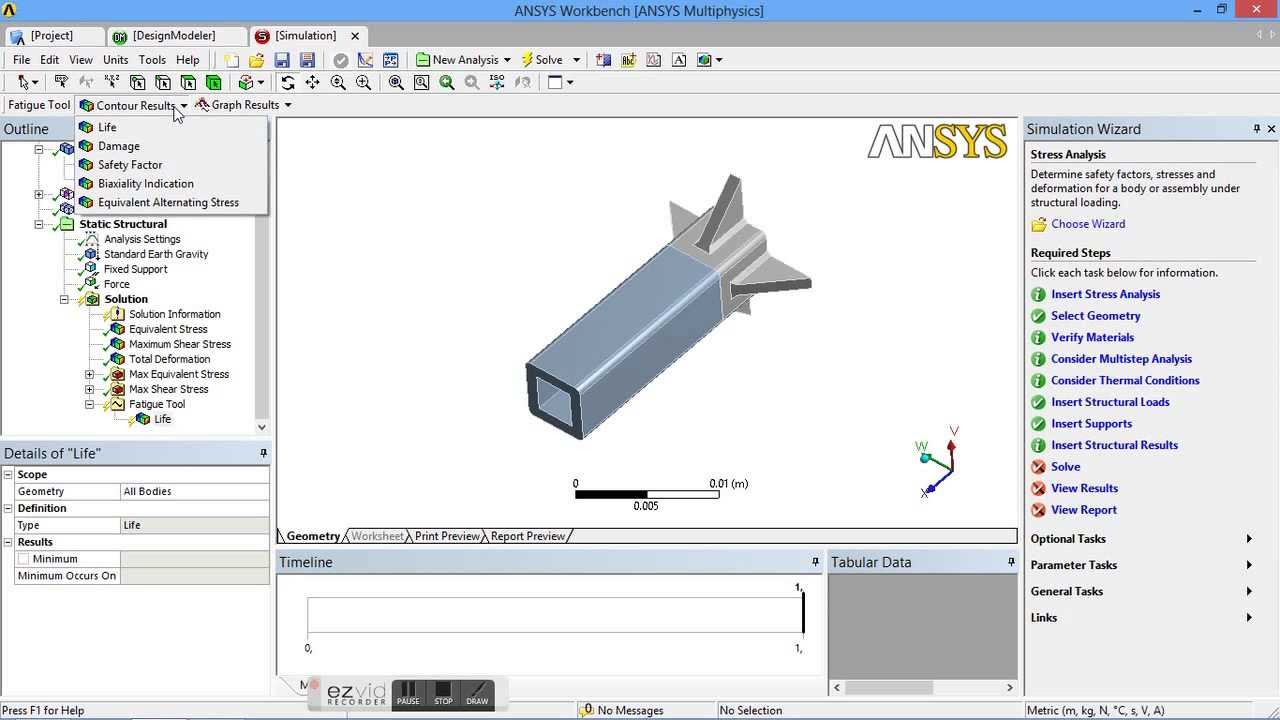Click the Insert Supports link
1280x720 pixels.
[1091, 424]
